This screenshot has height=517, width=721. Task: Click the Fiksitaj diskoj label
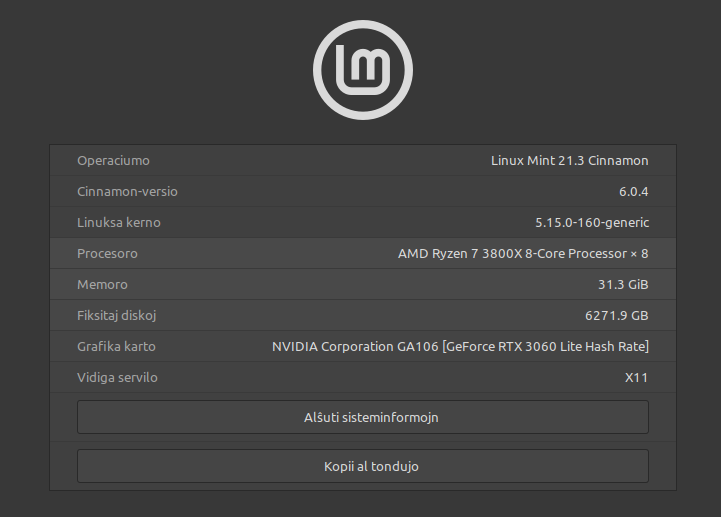117,315
